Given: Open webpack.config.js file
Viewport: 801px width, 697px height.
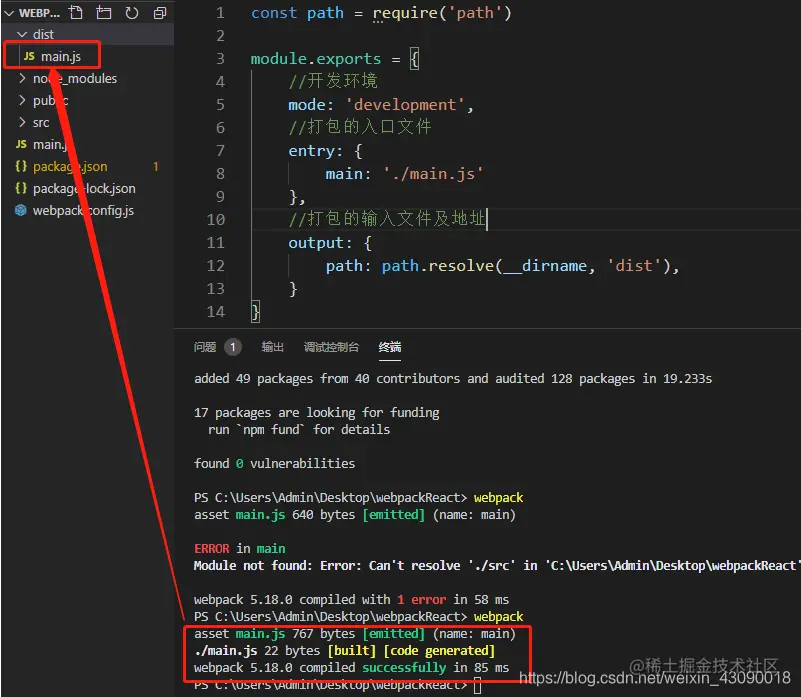Looking at the screenshot, I should pyautogui.click(x=83, y=211).
